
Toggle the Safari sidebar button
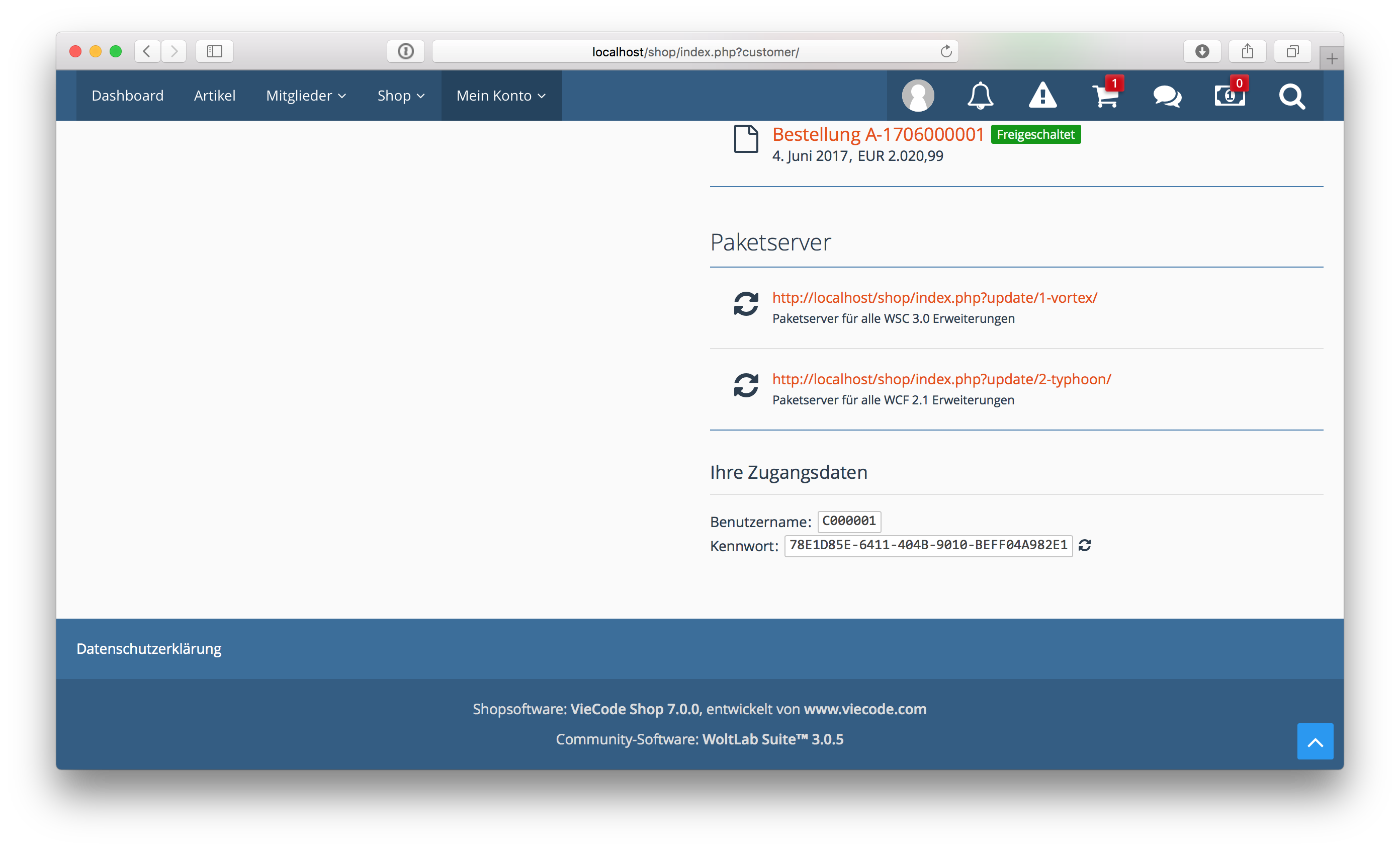coord(214,51)
